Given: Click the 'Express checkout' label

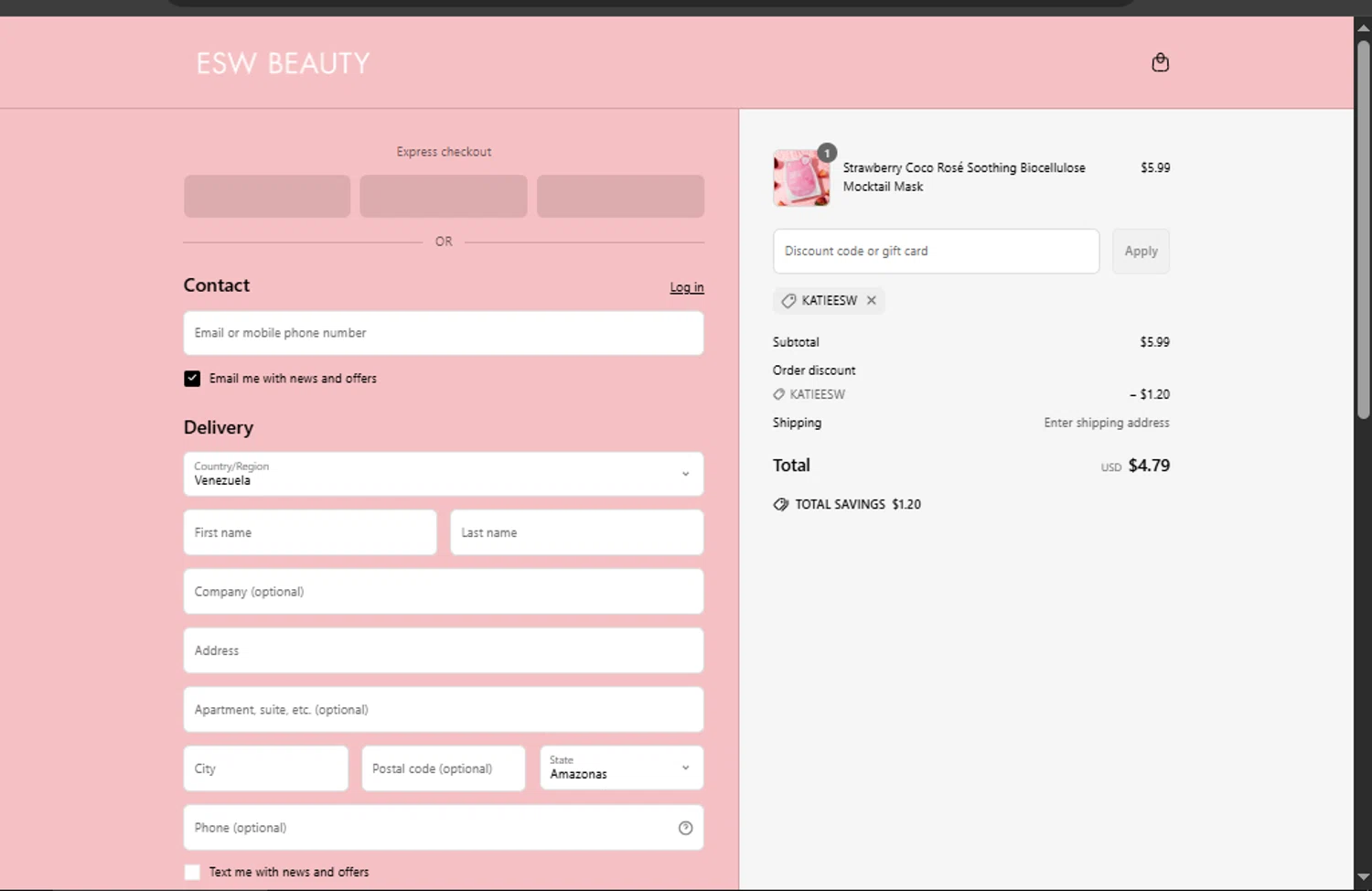Looking at the screenshot, I should pos(444,152).
